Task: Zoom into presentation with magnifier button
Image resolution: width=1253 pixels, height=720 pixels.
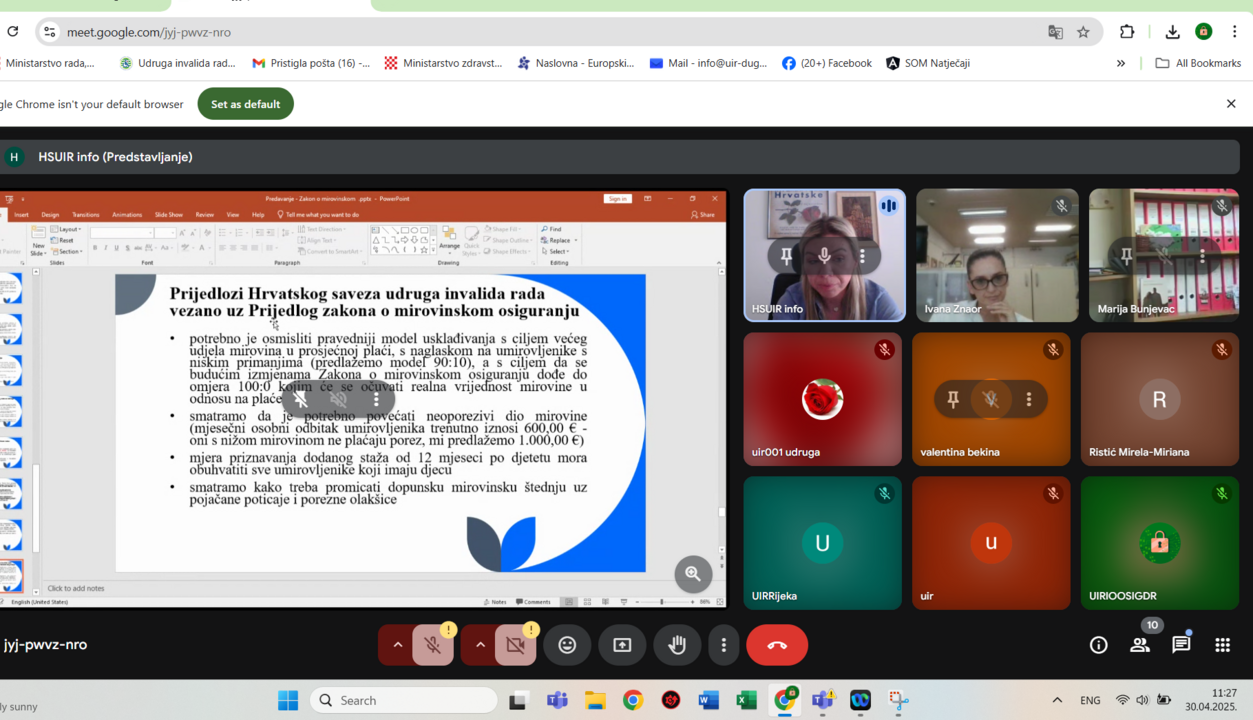Action: (693, 574)
